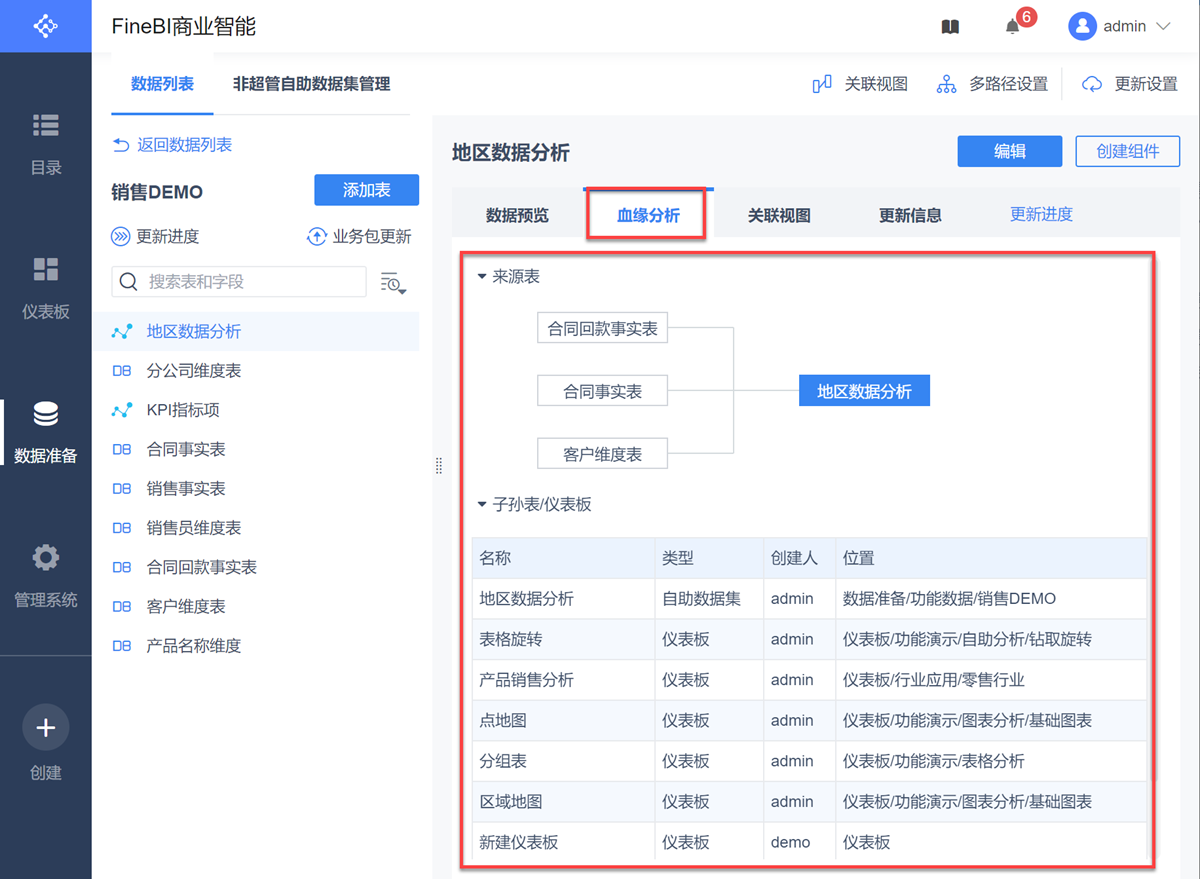Click the panel splitter drag handle
1200x879 pixels.
click(438, 465)
